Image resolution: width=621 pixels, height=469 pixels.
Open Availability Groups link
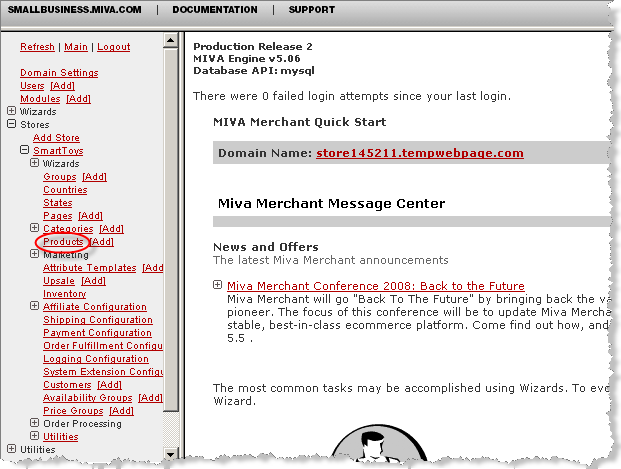pos(88,398)
